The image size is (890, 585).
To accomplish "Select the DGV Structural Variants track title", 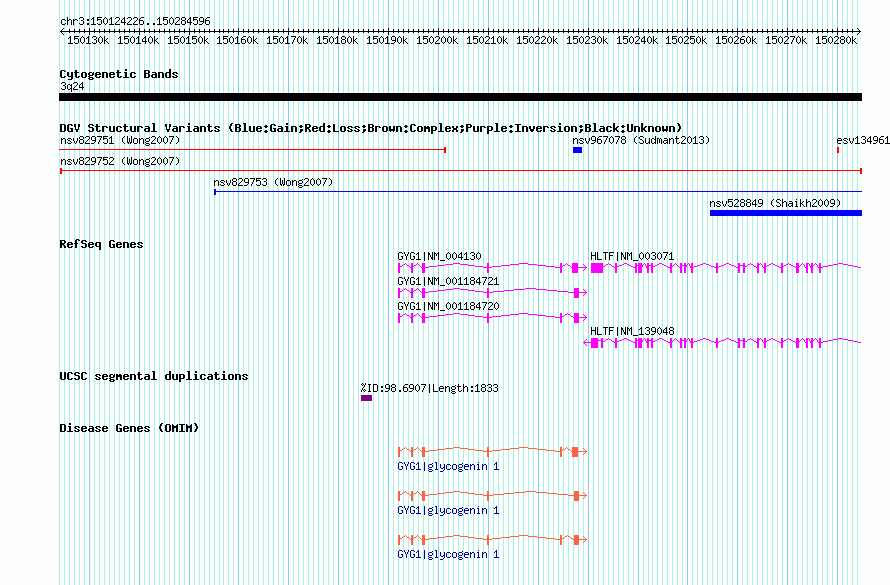I will pyautogui.click(x=371, y=128).
